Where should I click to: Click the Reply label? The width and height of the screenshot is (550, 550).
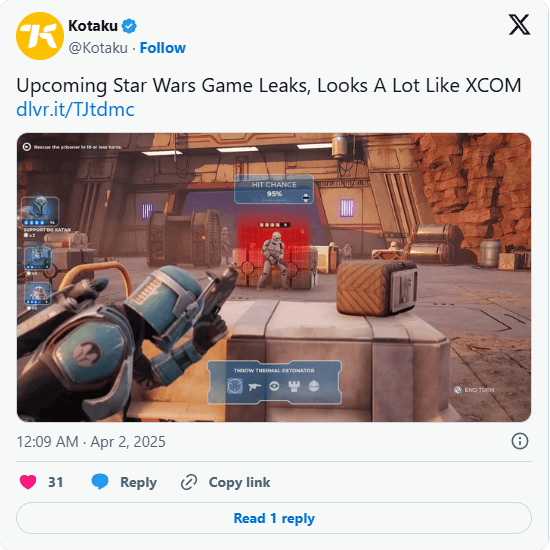coord(139,482)
